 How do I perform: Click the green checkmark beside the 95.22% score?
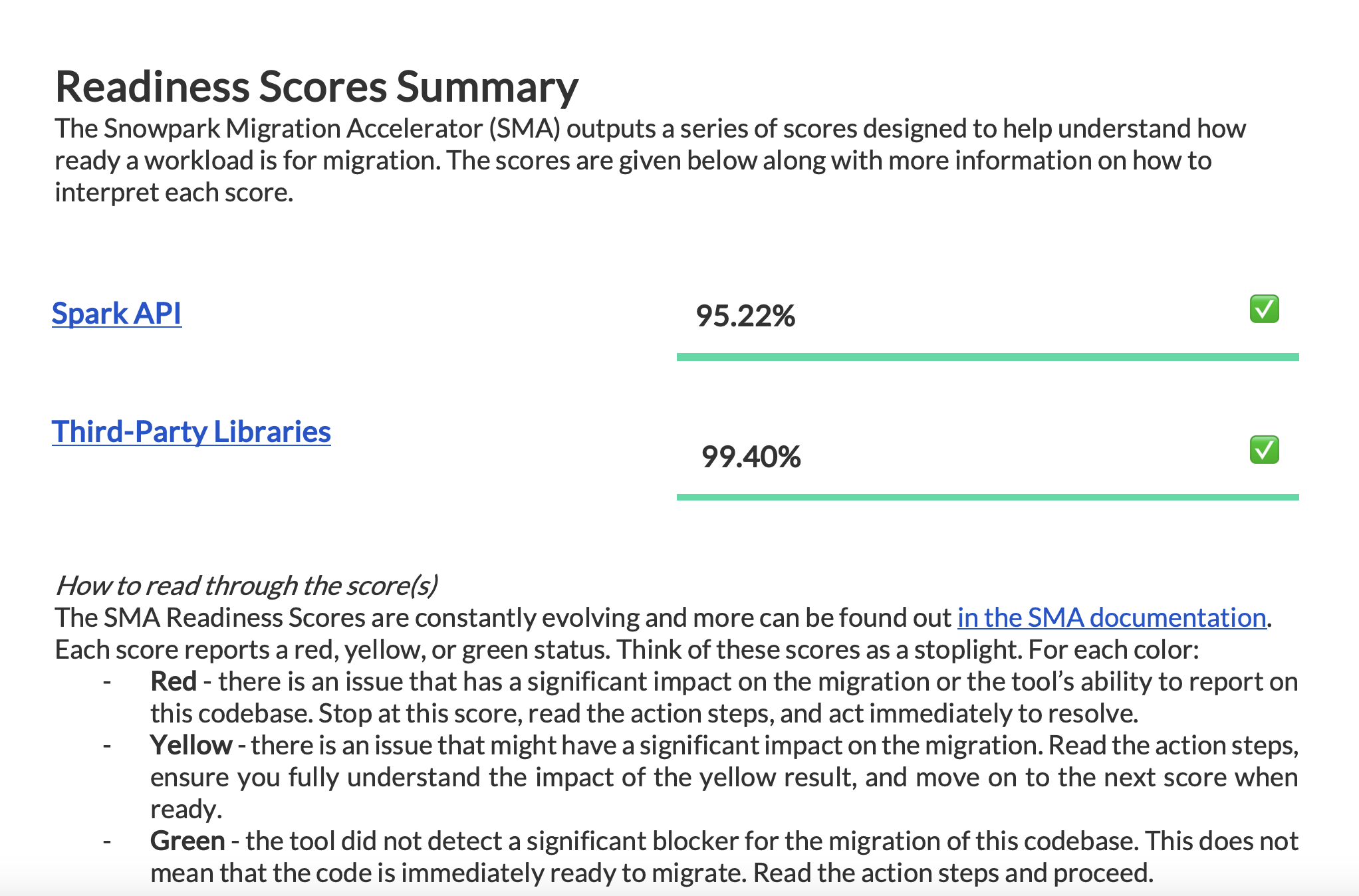coord(1264,309)
